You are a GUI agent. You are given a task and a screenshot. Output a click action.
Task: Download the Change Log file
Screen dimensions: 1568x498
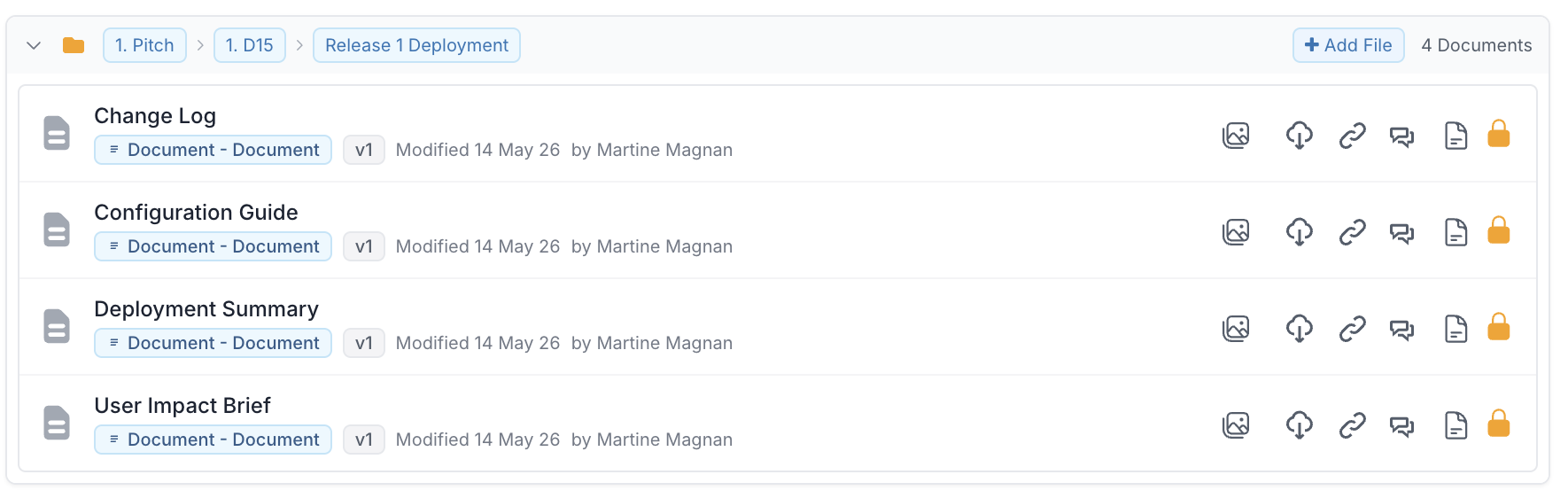tap(1300, 136)
